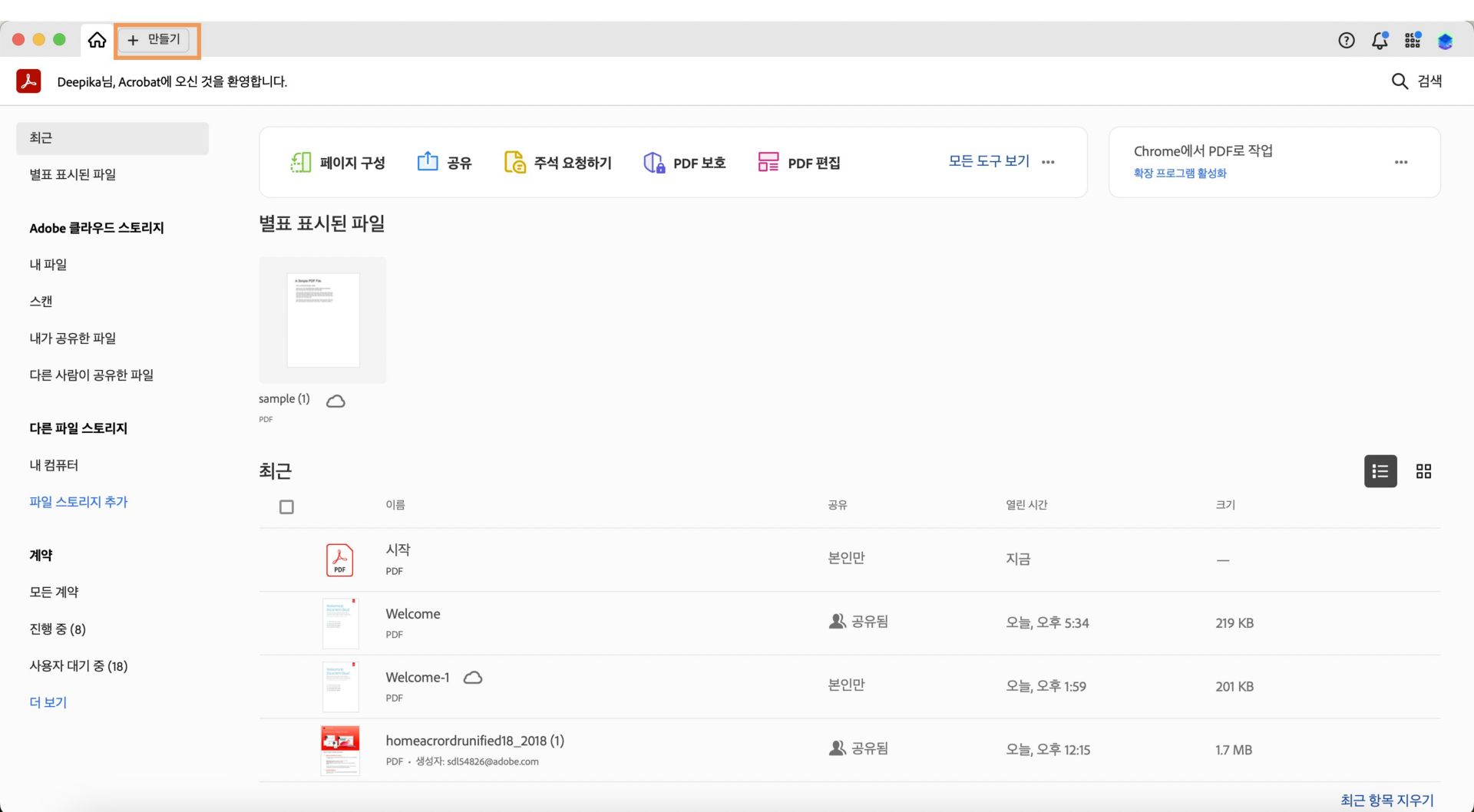Open 다른 사람이 공유한 파일
The width and height of the screenshot is (1474, 812).
point(91,375)
